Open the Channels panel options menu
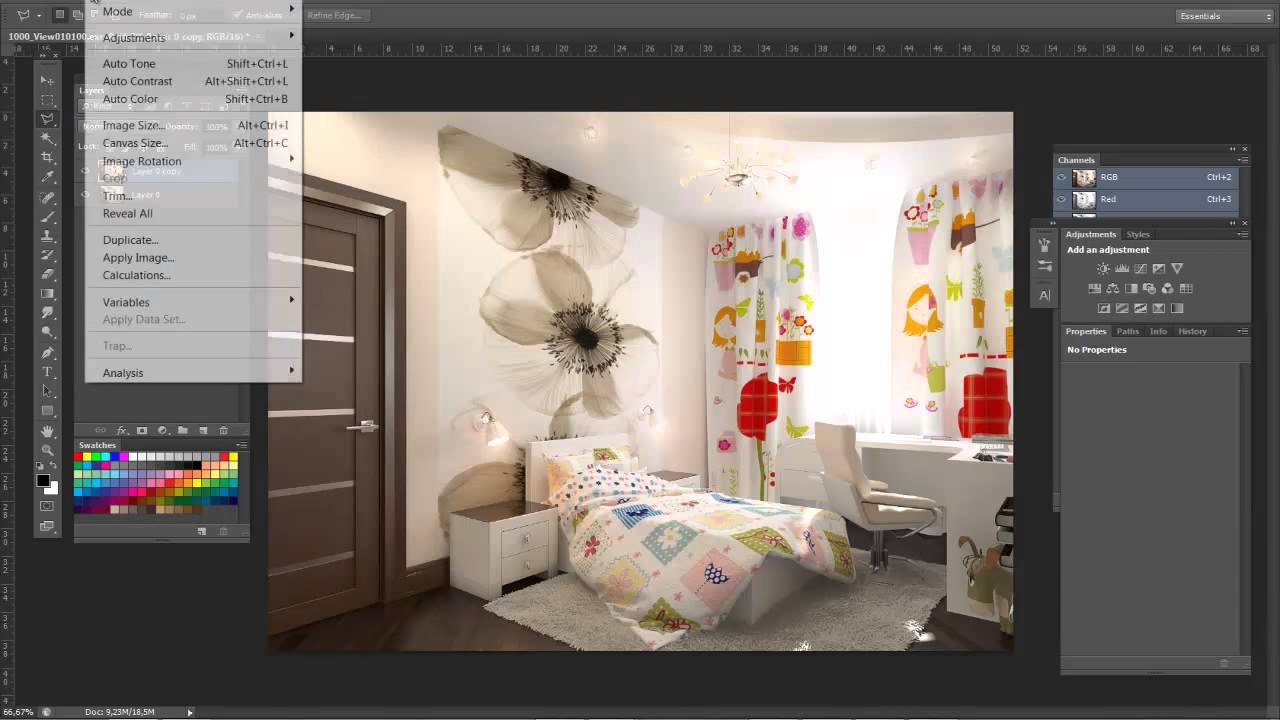Screen dimensions: 1280x720 [x=1243, y=160]
